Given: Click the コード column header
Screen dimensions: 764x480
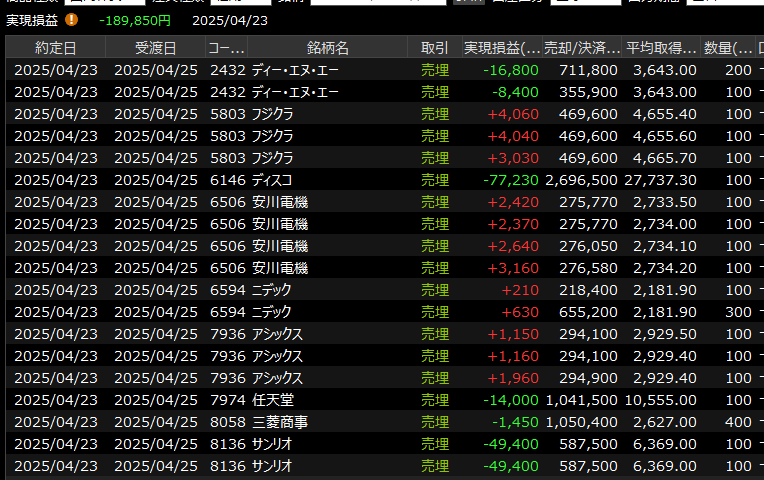Looking at the screenshot, I should [x=225, y=48].
